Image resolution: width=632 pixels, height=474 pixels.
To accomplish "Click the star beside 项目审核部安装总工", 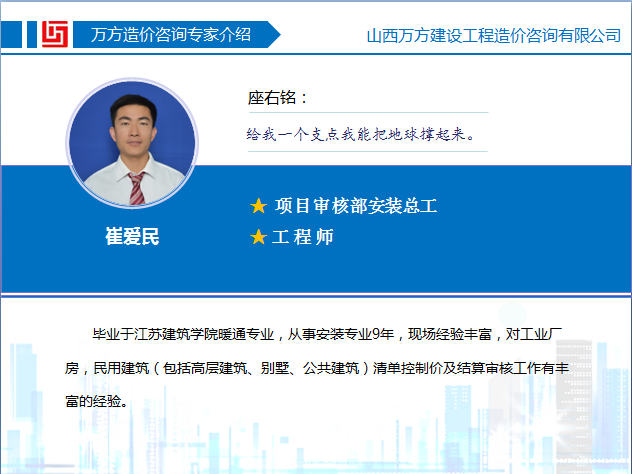I will 258,207.
